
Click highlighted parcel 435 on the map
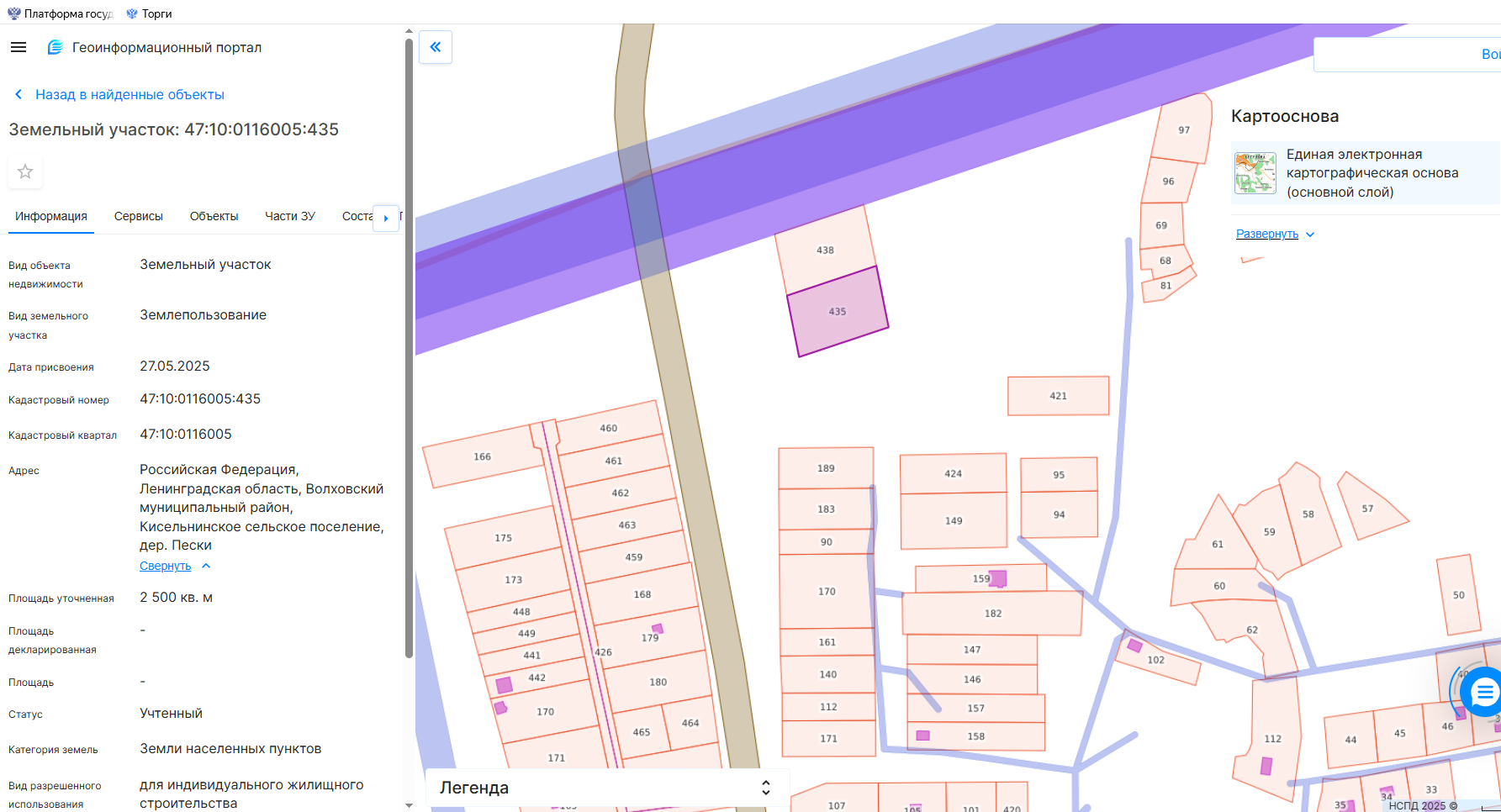(x=837, y=312)
